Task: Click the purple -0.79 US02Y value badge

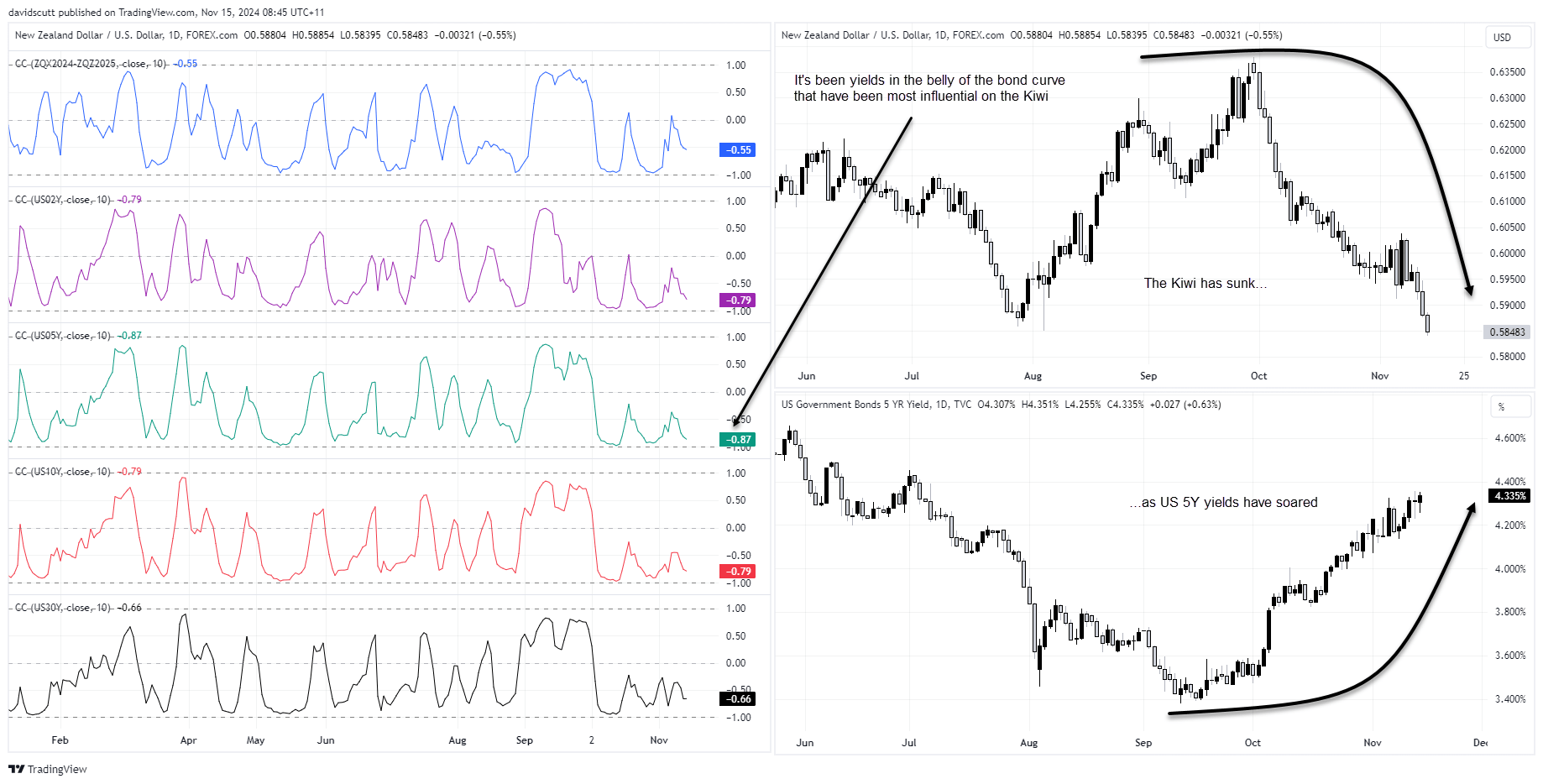Action: pos(738,300)
